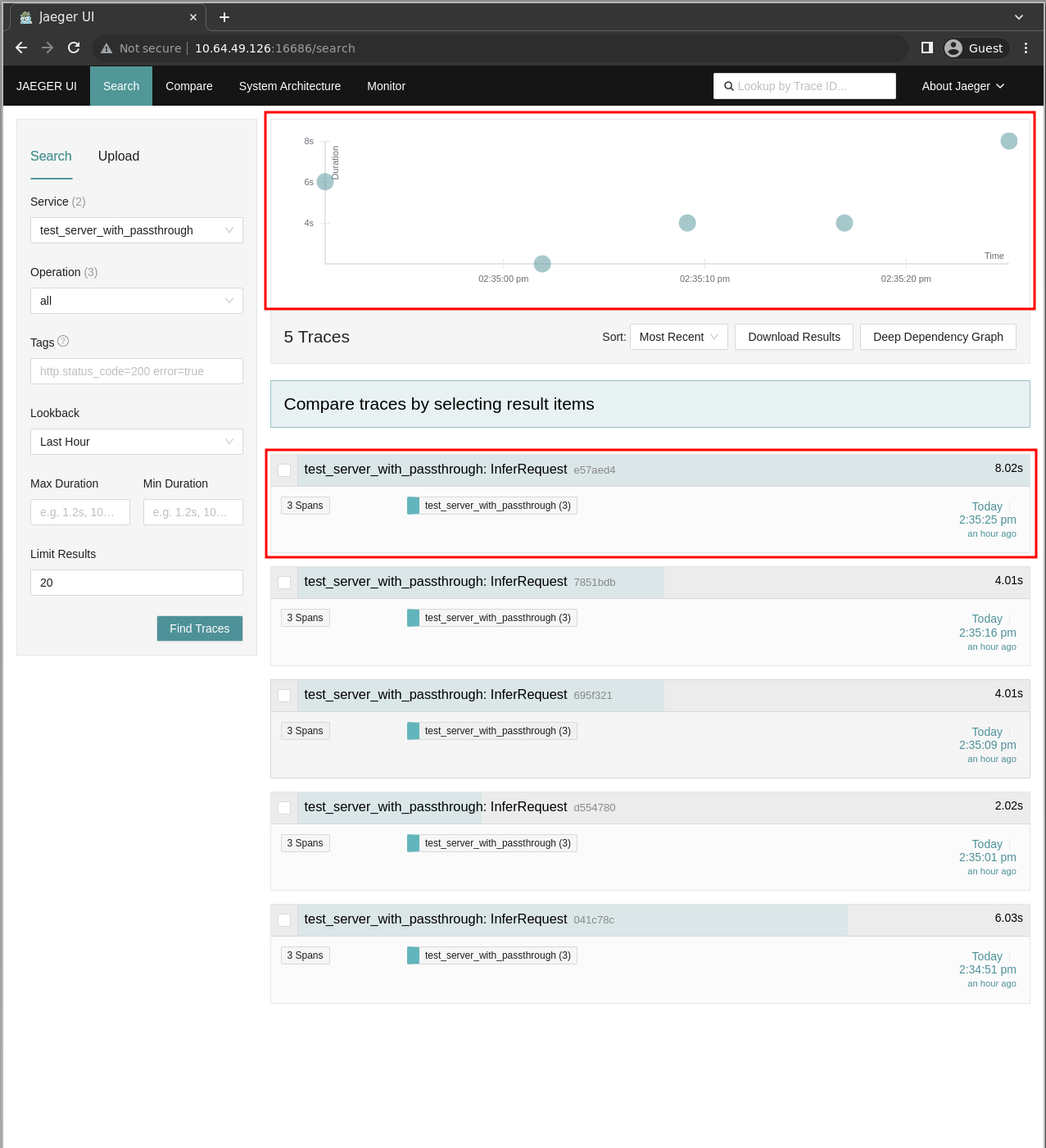1046x1148 pixels.
Task: Click the 2:34:51 pm timestamp
Action: coord(988,969)
